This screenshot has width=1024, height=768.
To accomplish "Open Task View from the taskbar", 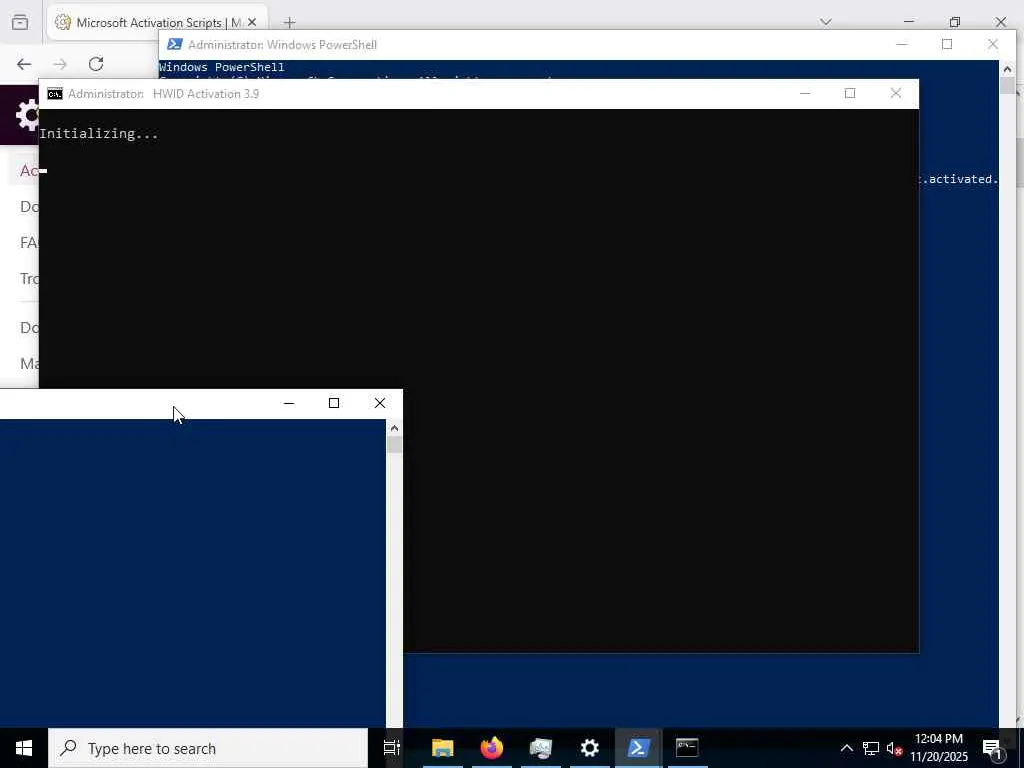I will (392, 748).
